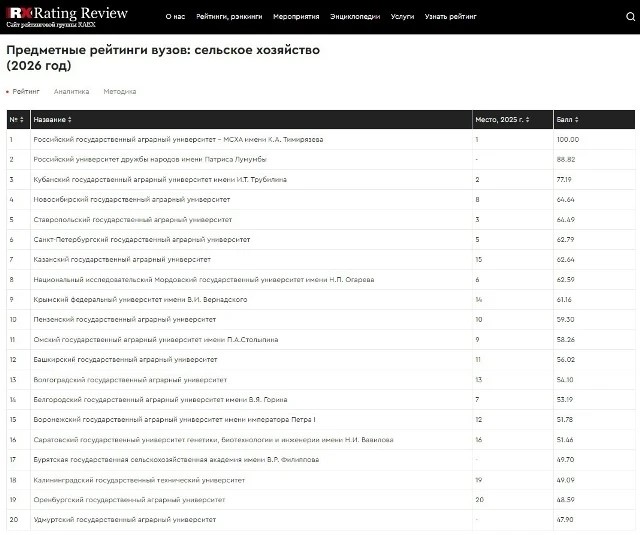Sort table by Балл column arrows
Screen dimensions: 640x535
point(576,120)
